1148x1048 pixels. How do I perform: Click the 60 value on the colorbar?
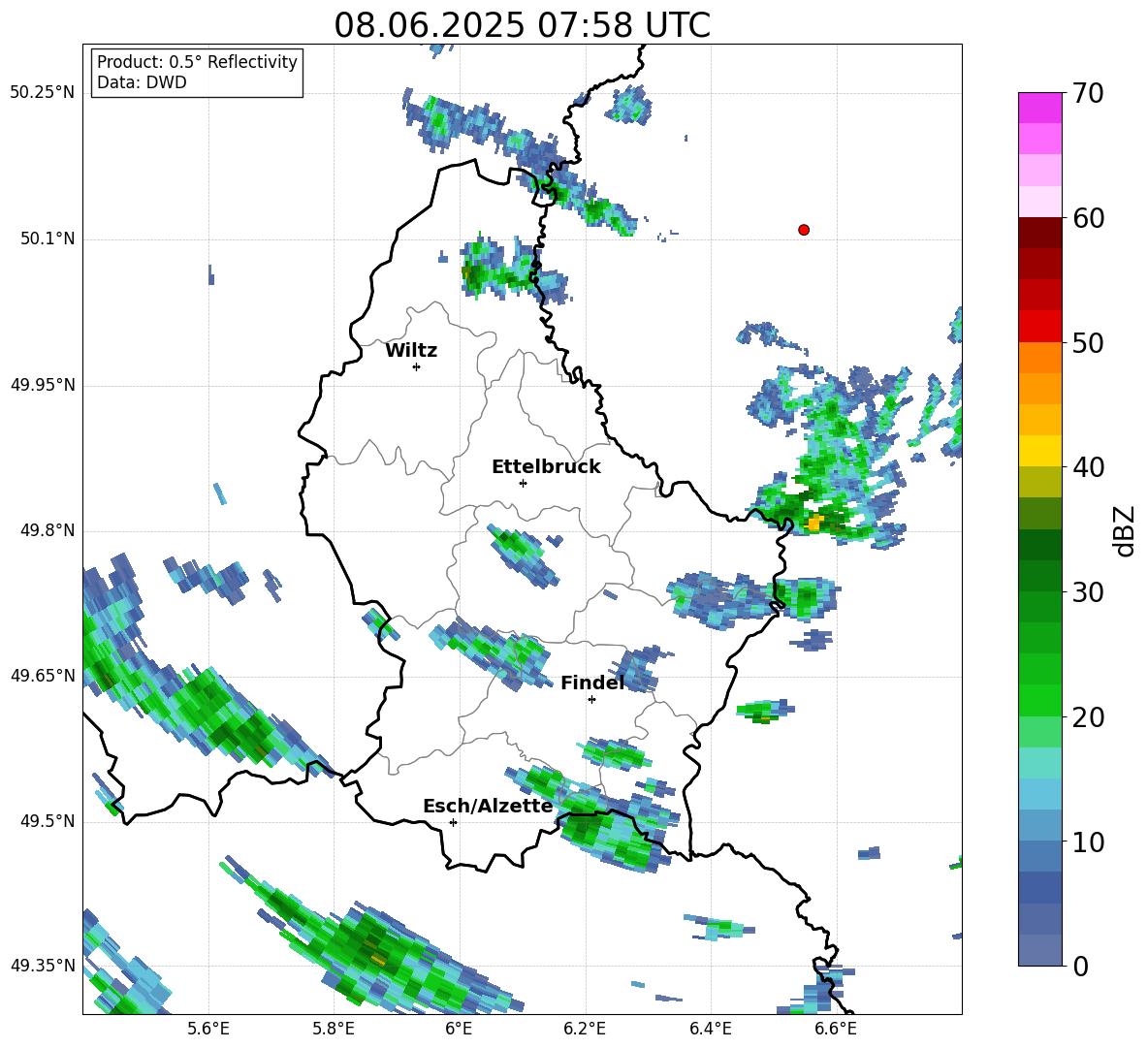pos(1088,218)
